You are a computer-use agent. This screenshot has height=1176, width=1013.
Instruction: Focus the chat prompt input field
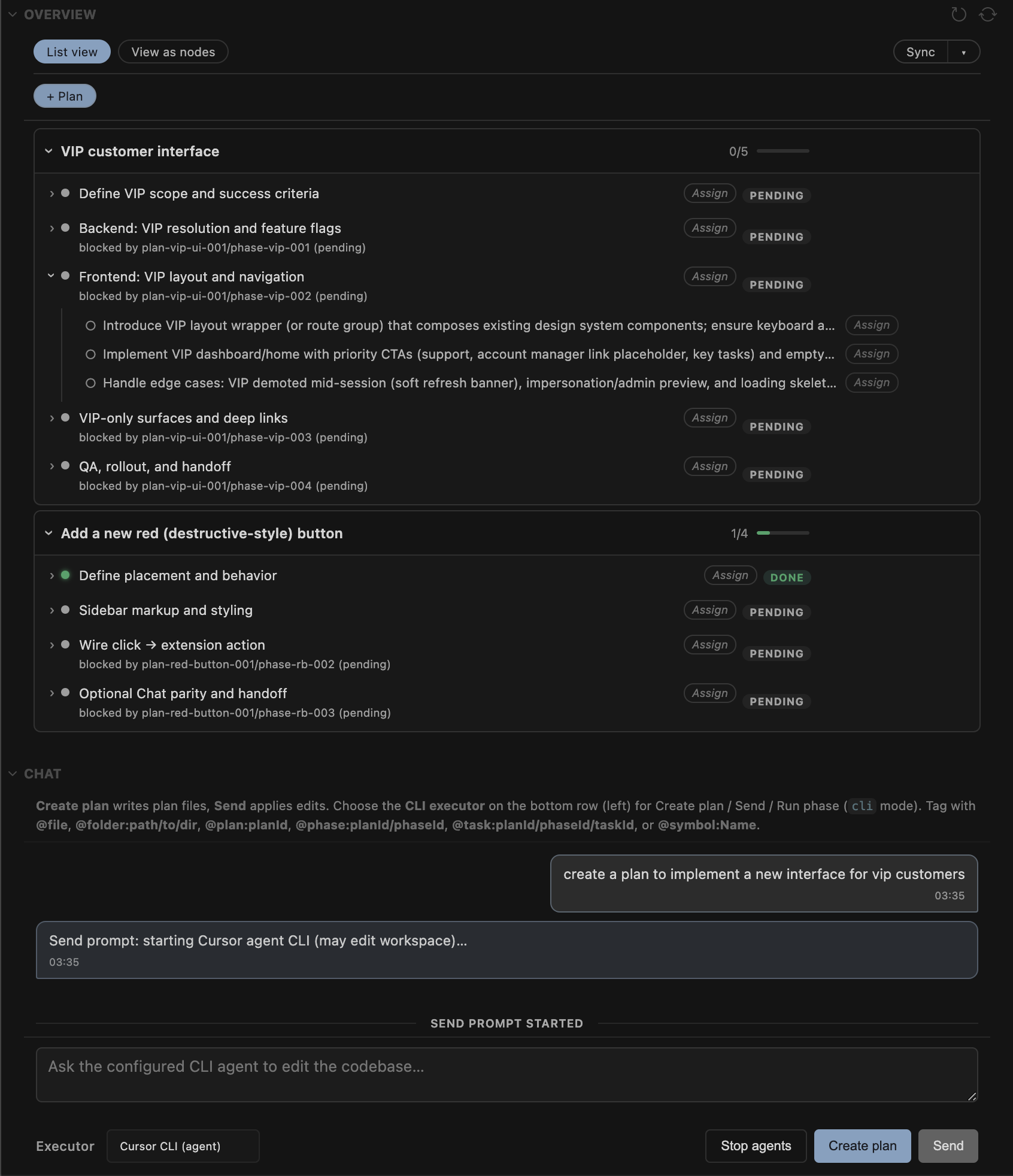506,1075
